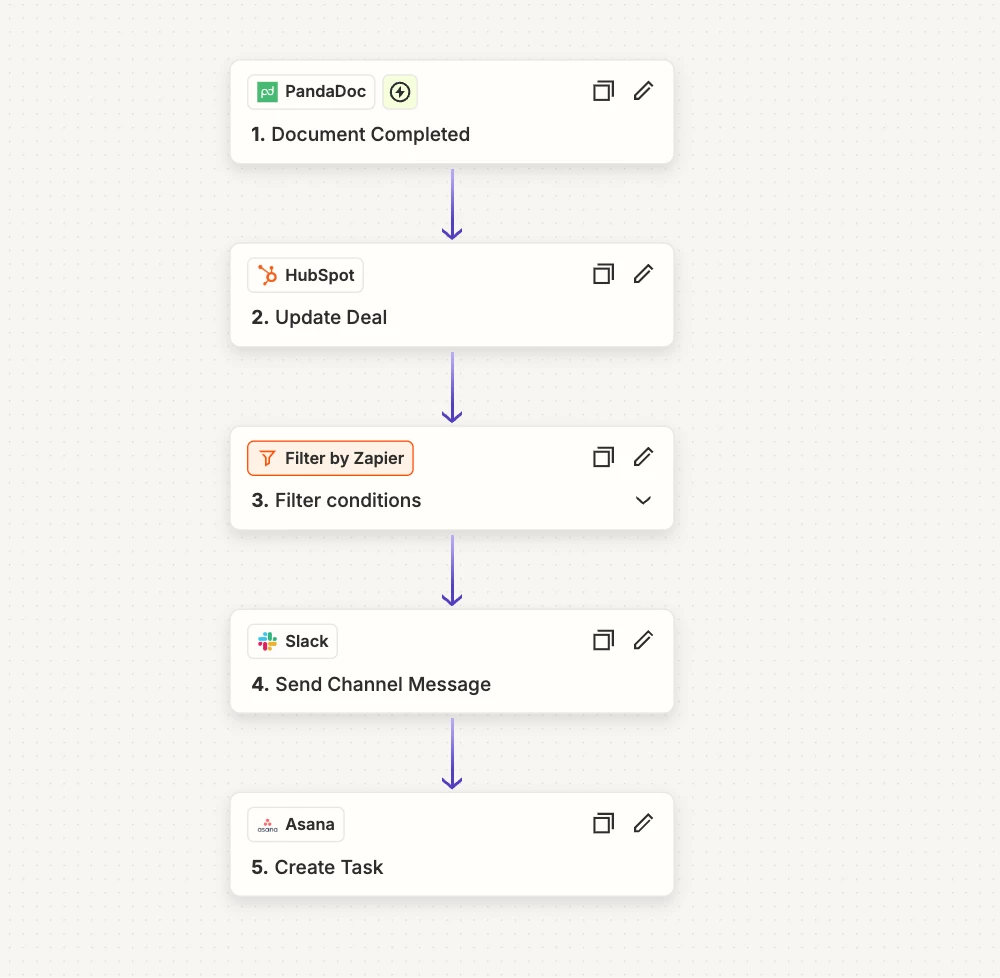Viewport: 1000px width, 978px height.
Task: Edit the HubSpot Update Deal step
Action: [643, 274]
